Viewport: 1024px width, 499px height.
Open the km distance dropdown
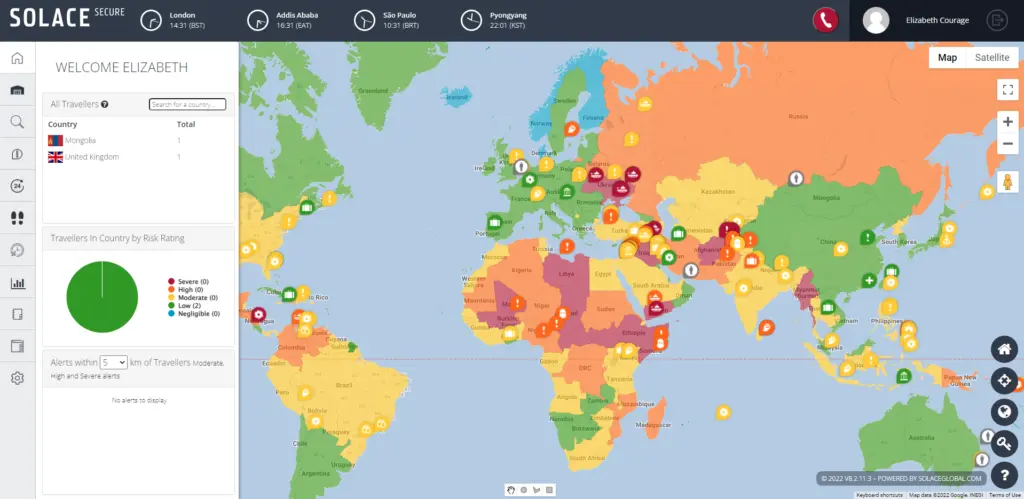coord(113,362)
